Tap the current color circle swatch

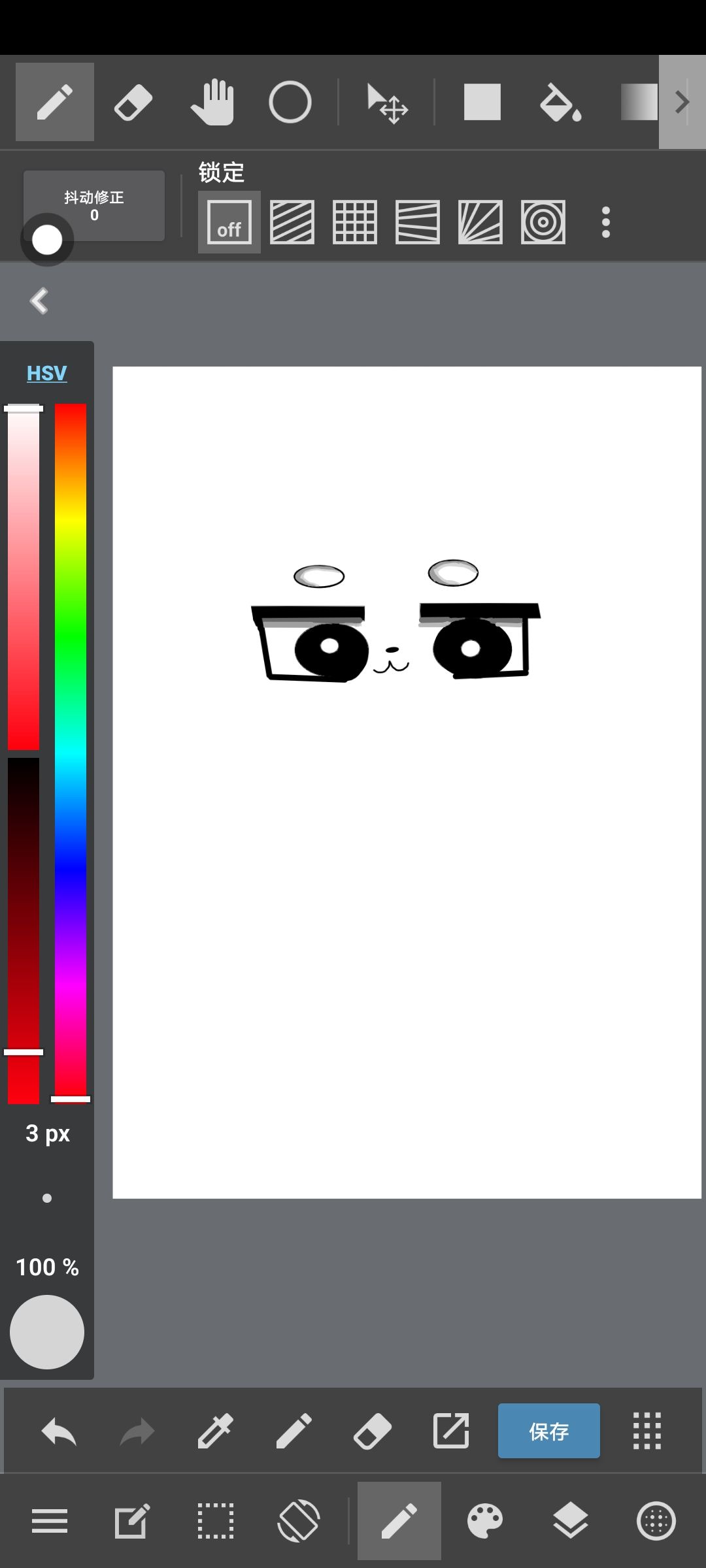click(x=47, y=1331)
